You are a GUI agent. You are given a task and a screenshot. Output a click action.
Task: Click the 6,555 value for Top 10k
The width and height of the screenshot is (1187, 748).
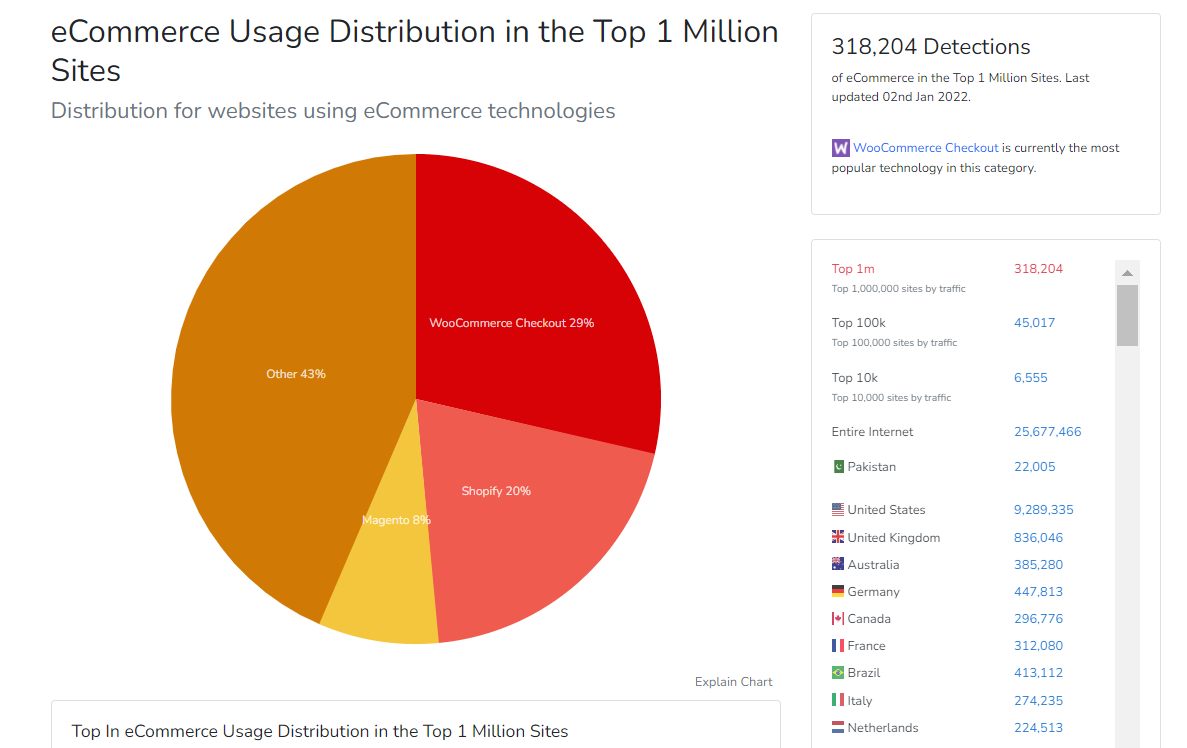tap(1030, 378)
